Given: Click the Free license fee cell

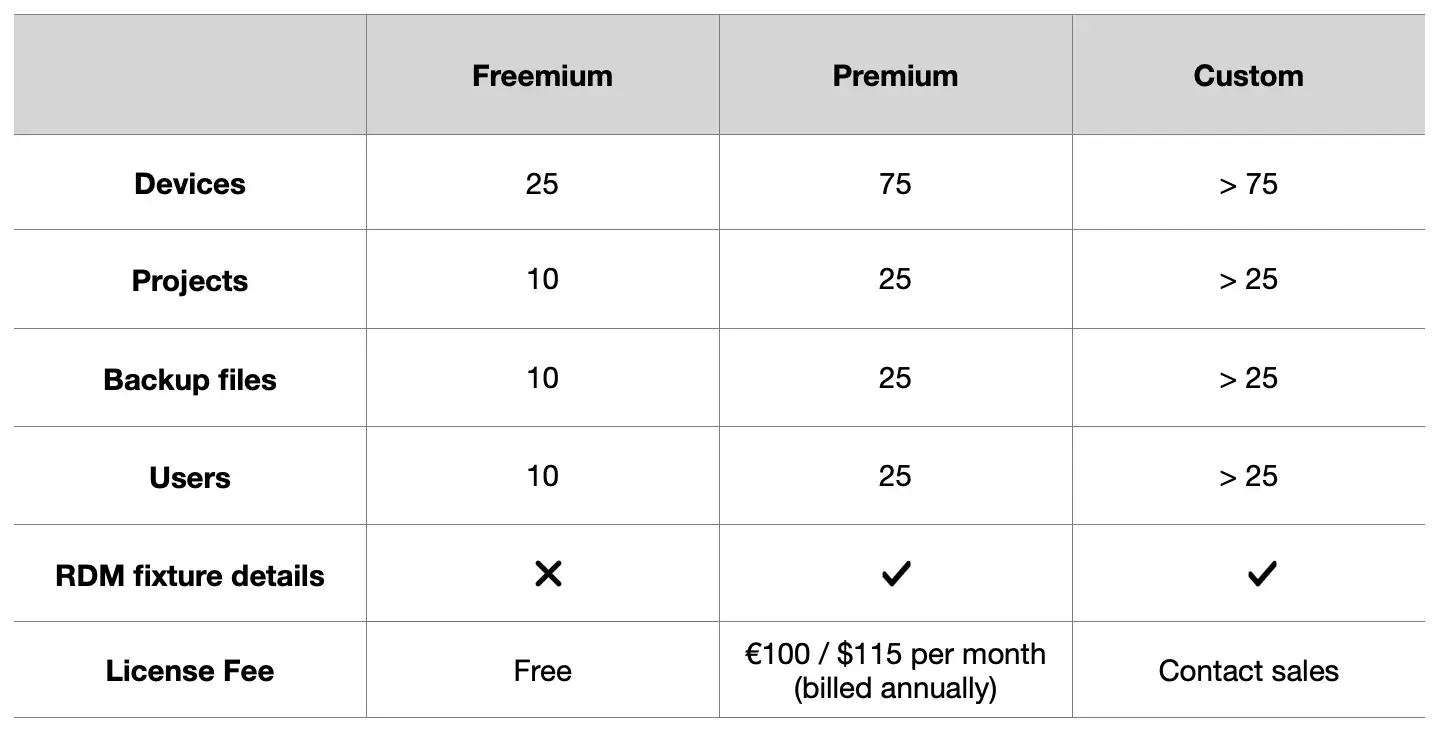Looking at the screenshot, I should click(x=542, y=671).
